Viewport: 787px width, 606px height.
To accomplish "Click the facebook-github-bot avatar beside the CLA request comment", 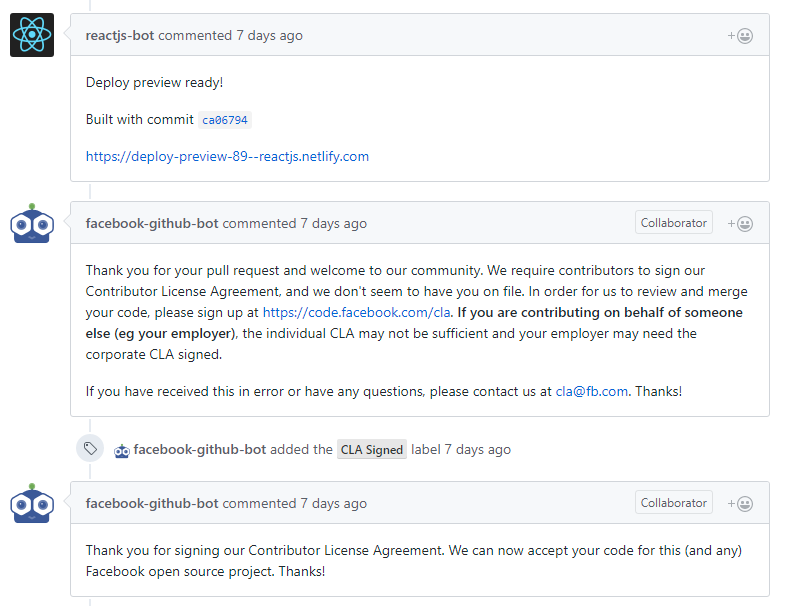I will point(32,224).
